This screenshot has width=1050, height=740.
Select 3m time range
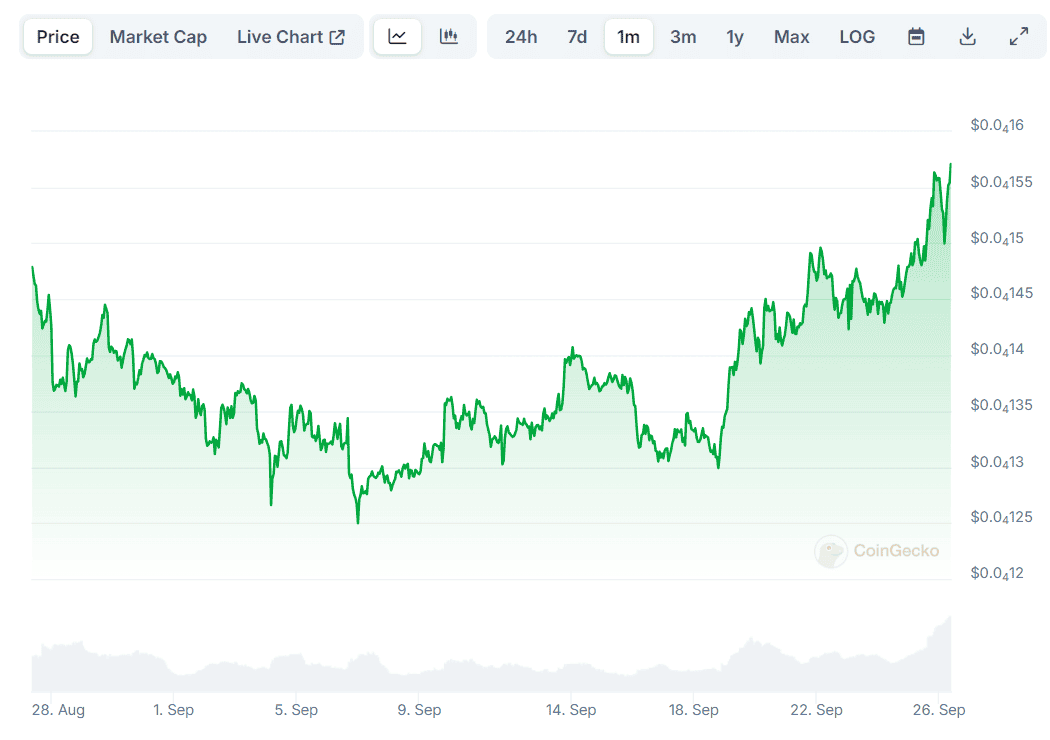coord(683,37)
